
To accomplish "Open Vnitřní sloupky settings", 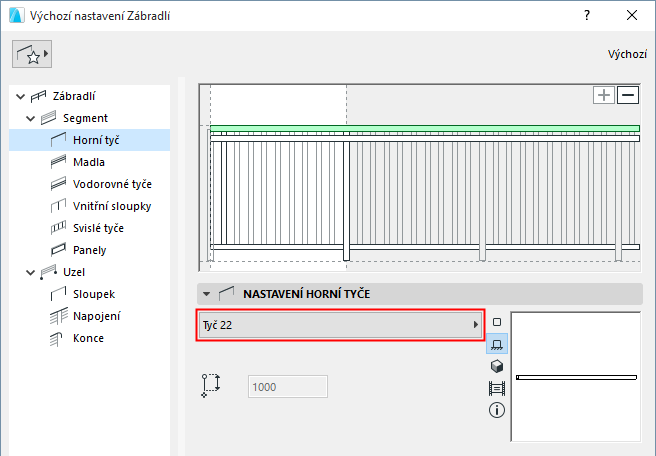I will [112, 206].
